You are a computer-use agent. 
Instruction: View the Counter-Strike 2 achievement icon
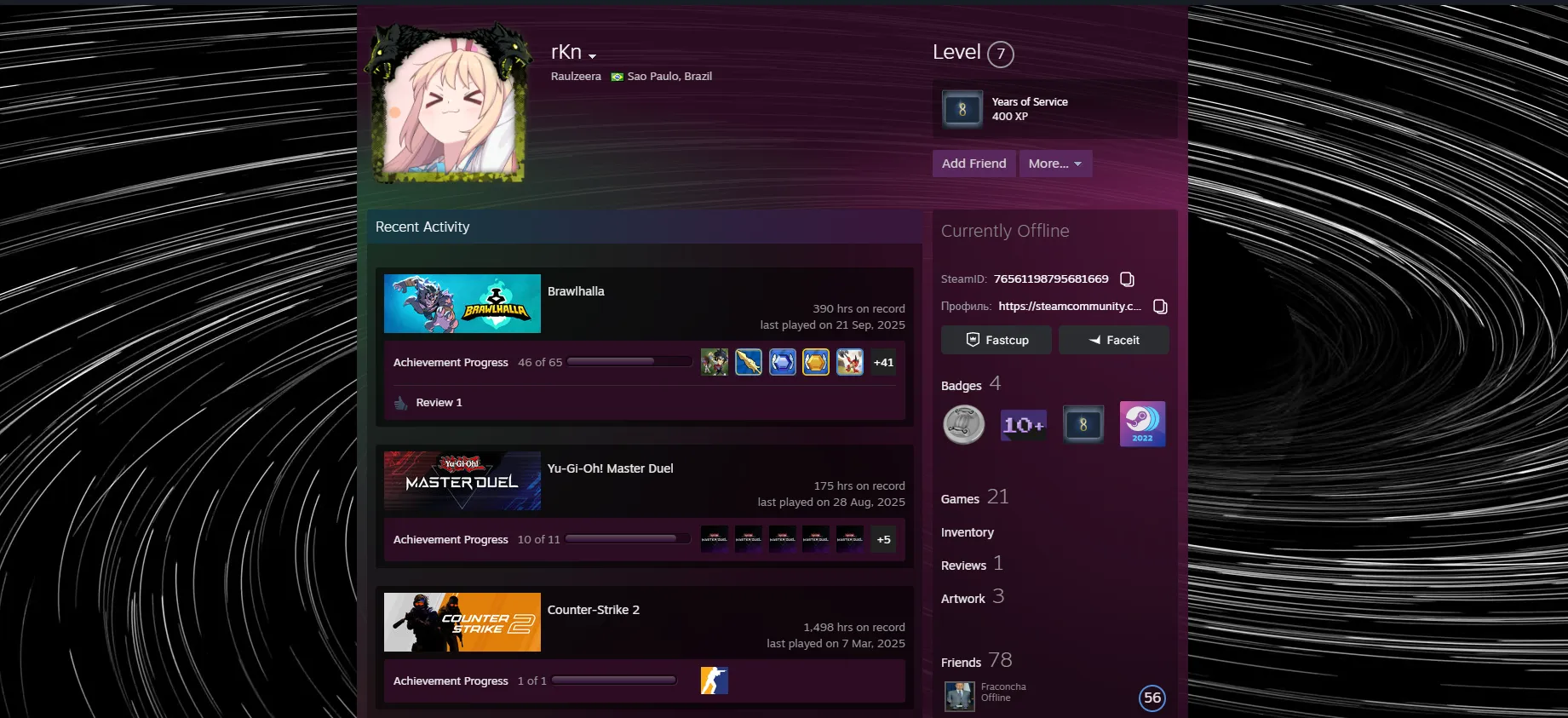click(715, 681)
